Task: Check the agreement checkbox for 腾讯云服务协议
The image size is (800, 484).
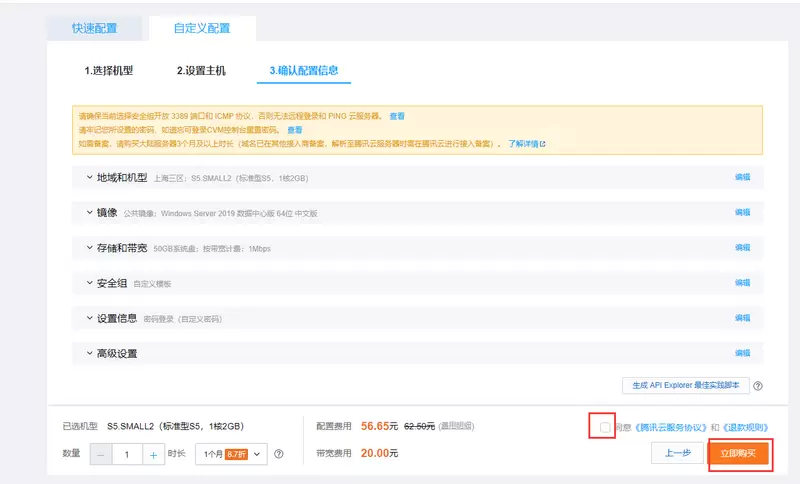Action: tap(605, 427)
